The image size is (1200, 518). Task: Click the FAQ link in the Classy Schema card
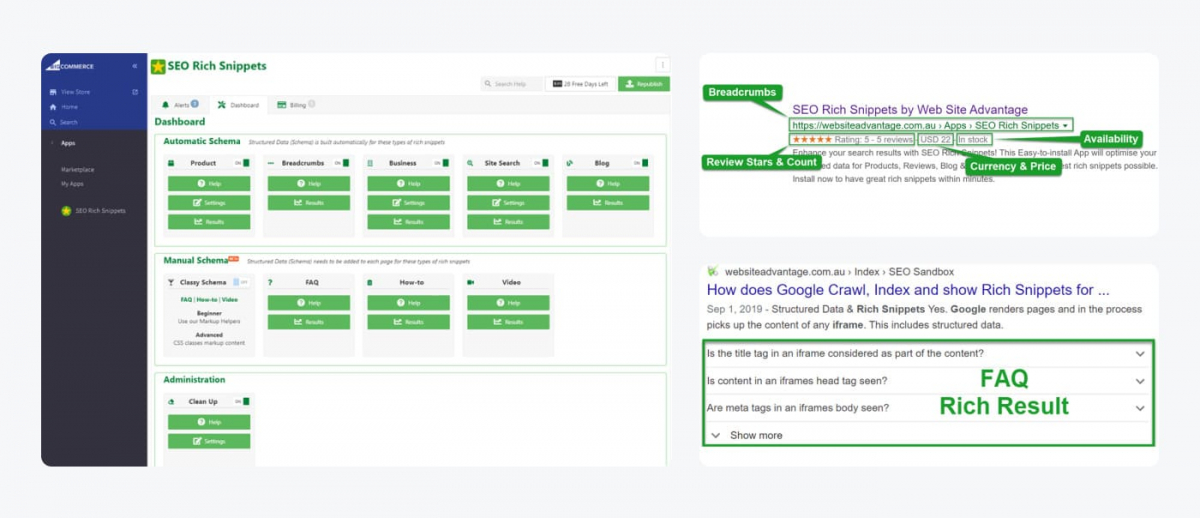point(186,300)
